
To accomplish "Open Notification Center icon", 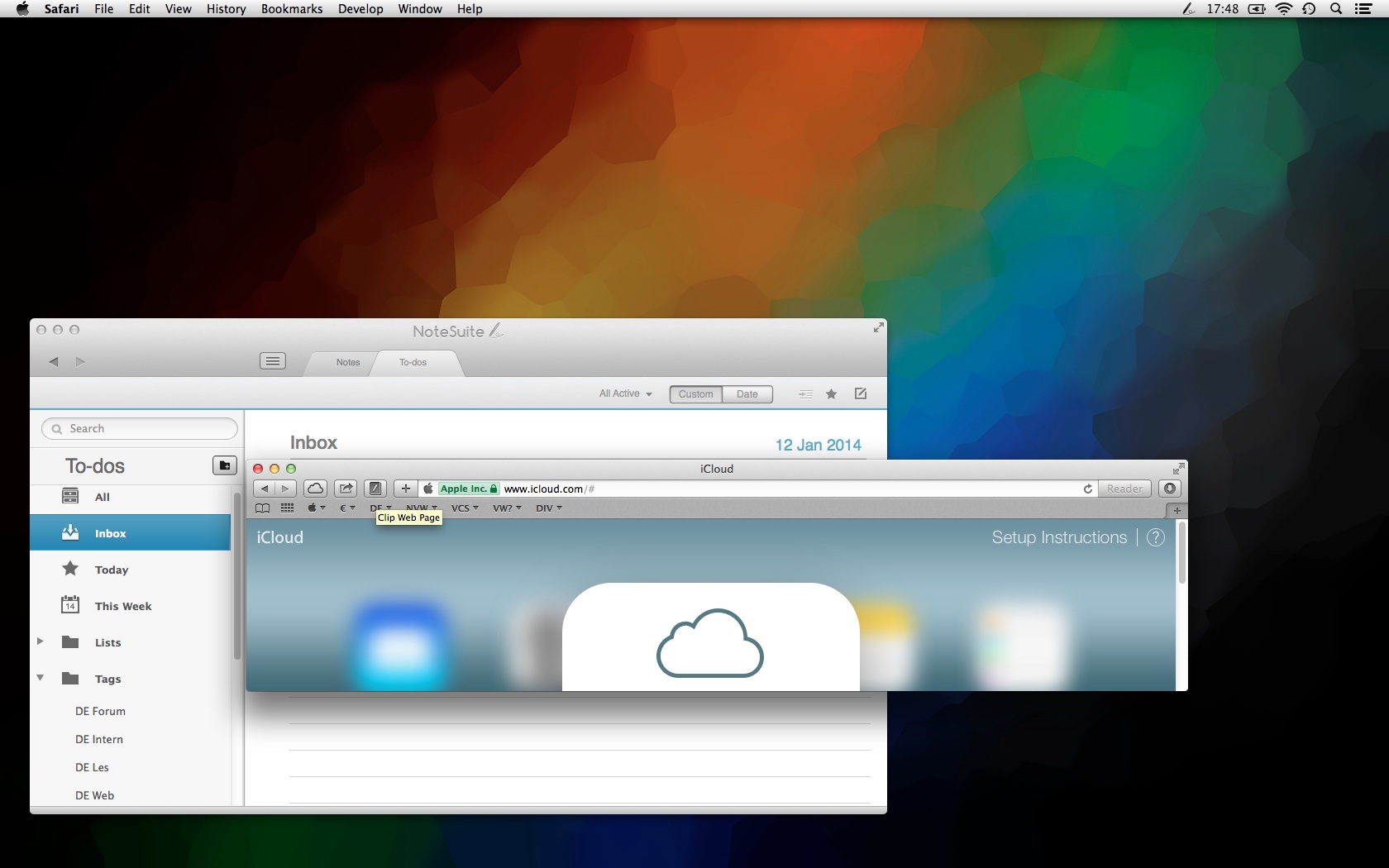I will pos(1363,8).
